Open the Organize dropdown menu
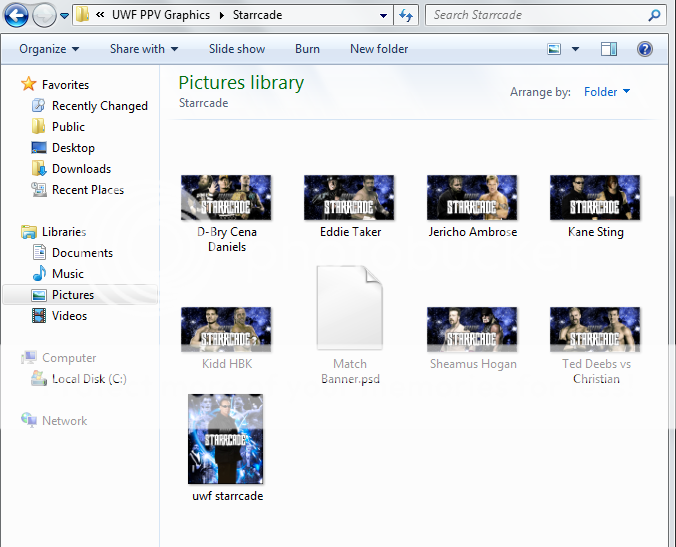The image size is (676, 547). tap(48, 49)
